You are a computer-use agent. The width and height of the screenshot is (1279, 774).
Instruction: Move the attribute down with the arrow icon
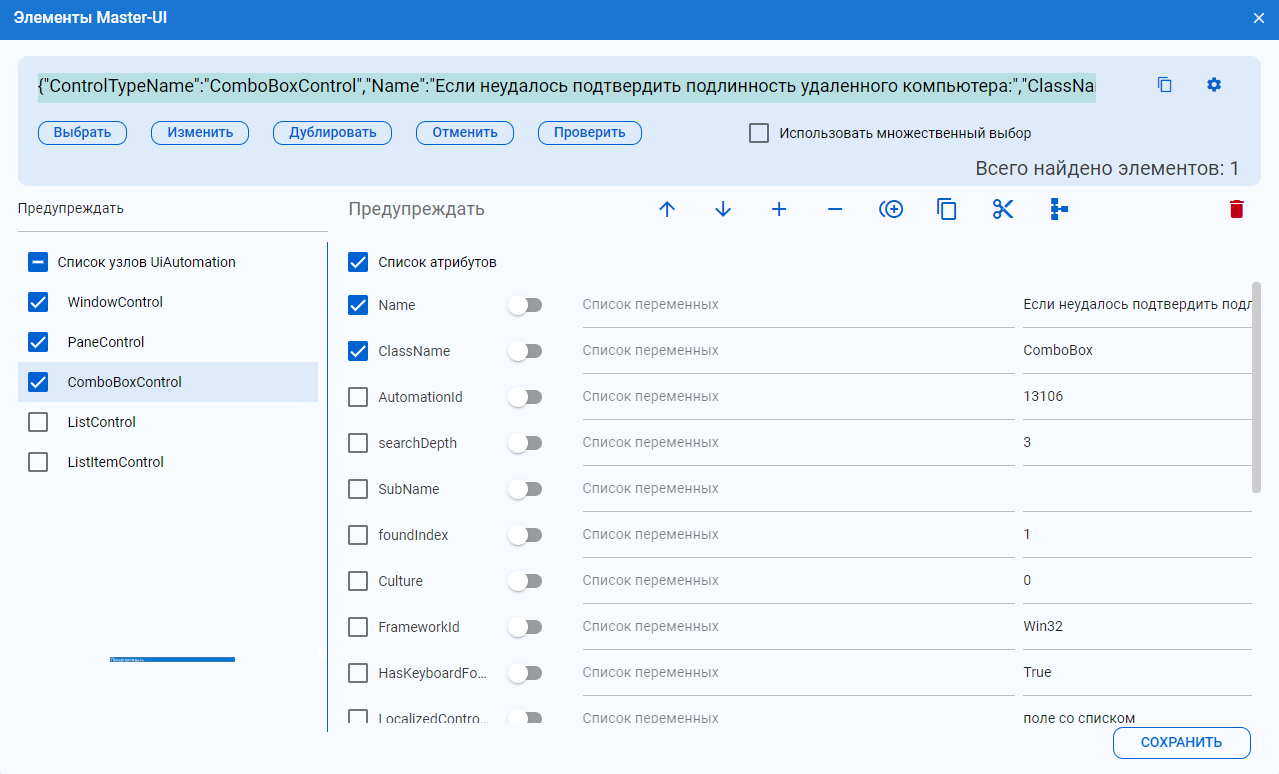pyautogui.click(x=723, y=209)
